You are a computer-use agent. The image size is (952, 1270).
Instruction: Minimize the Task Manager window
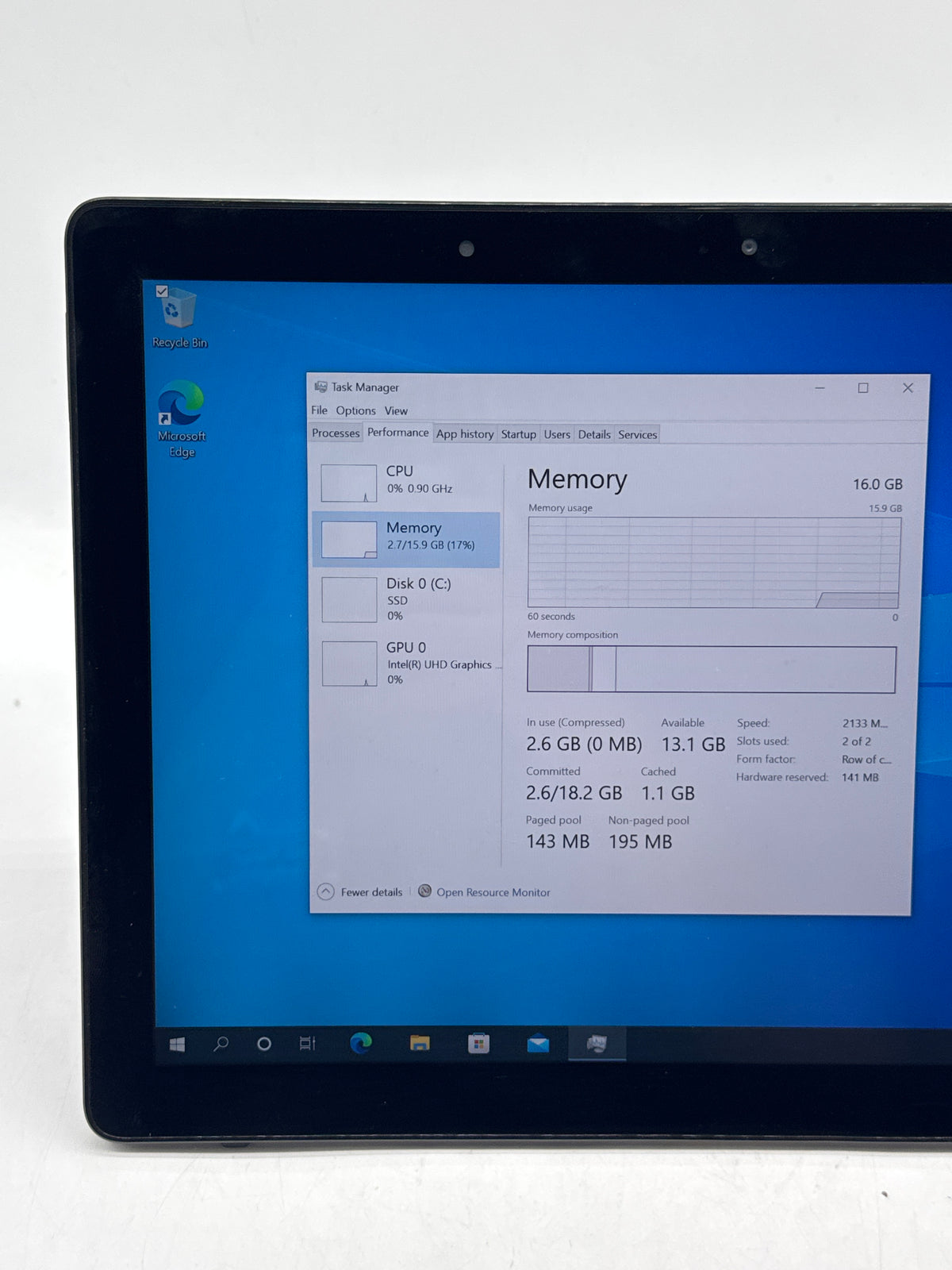[x=820, y=387]
